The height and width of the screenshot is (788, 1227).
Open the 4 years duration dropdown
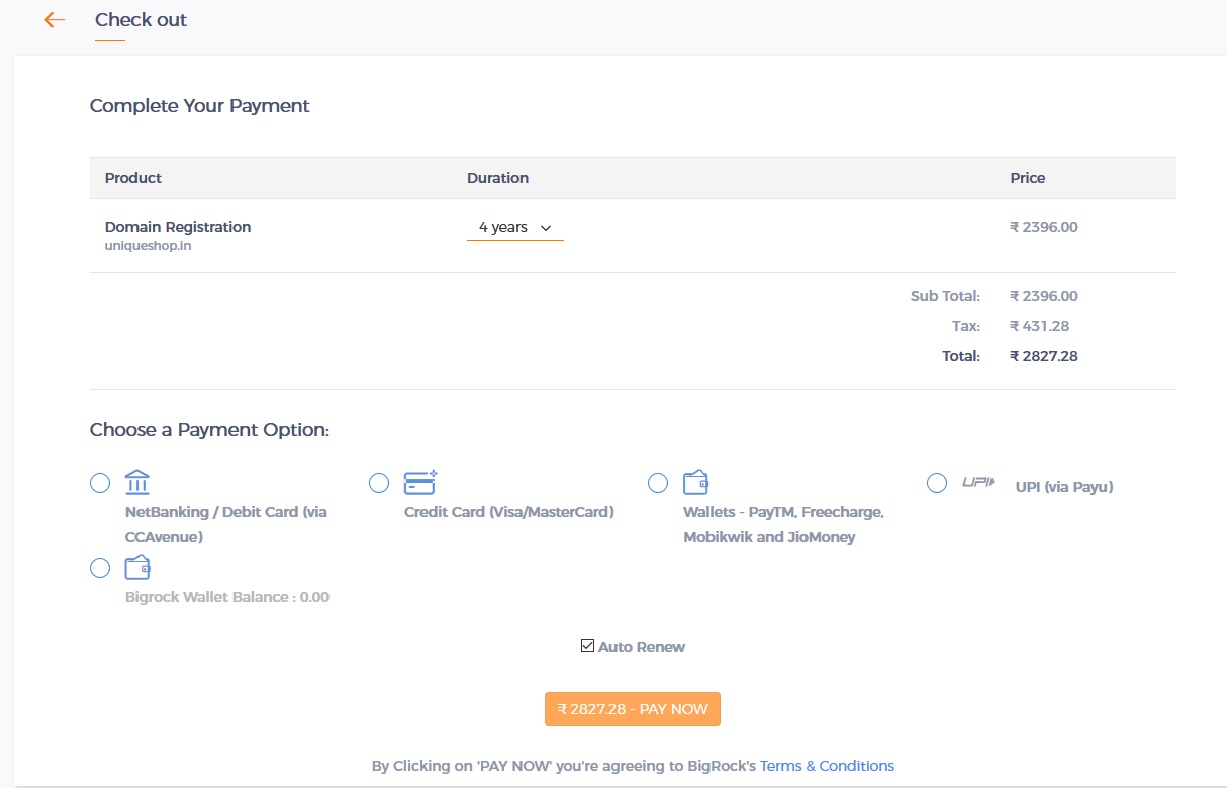(515, 228)
